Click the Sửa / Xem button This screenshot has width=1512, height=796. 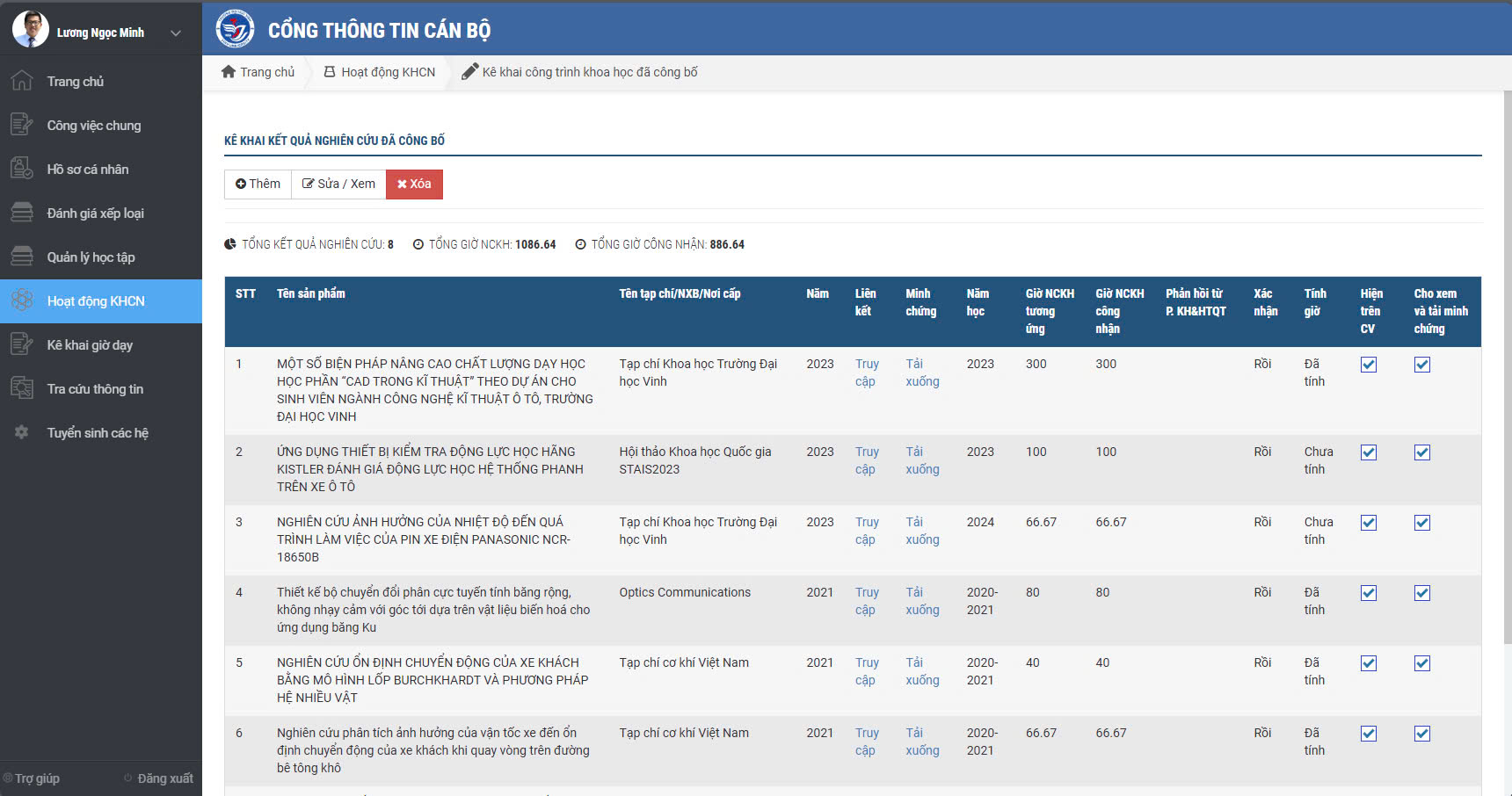[338, 185]
